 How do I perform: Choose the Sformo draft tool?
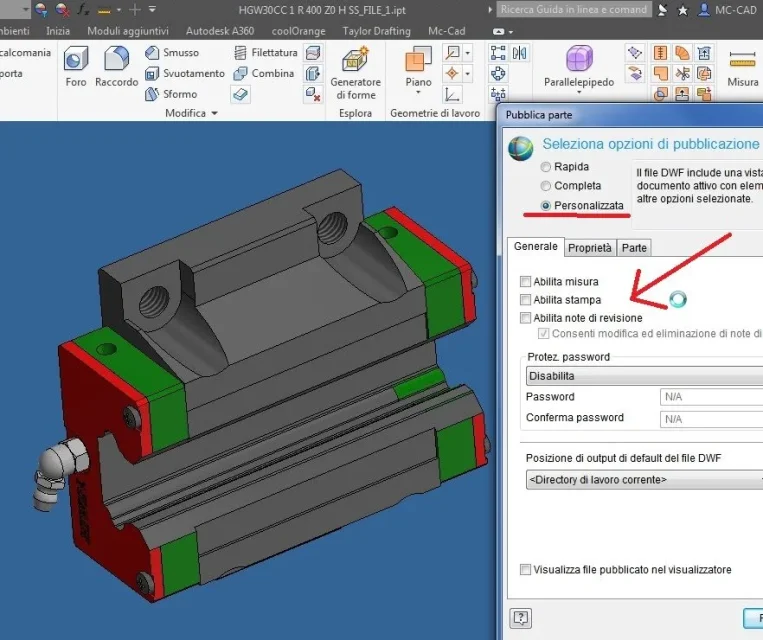tap(171, 94)
